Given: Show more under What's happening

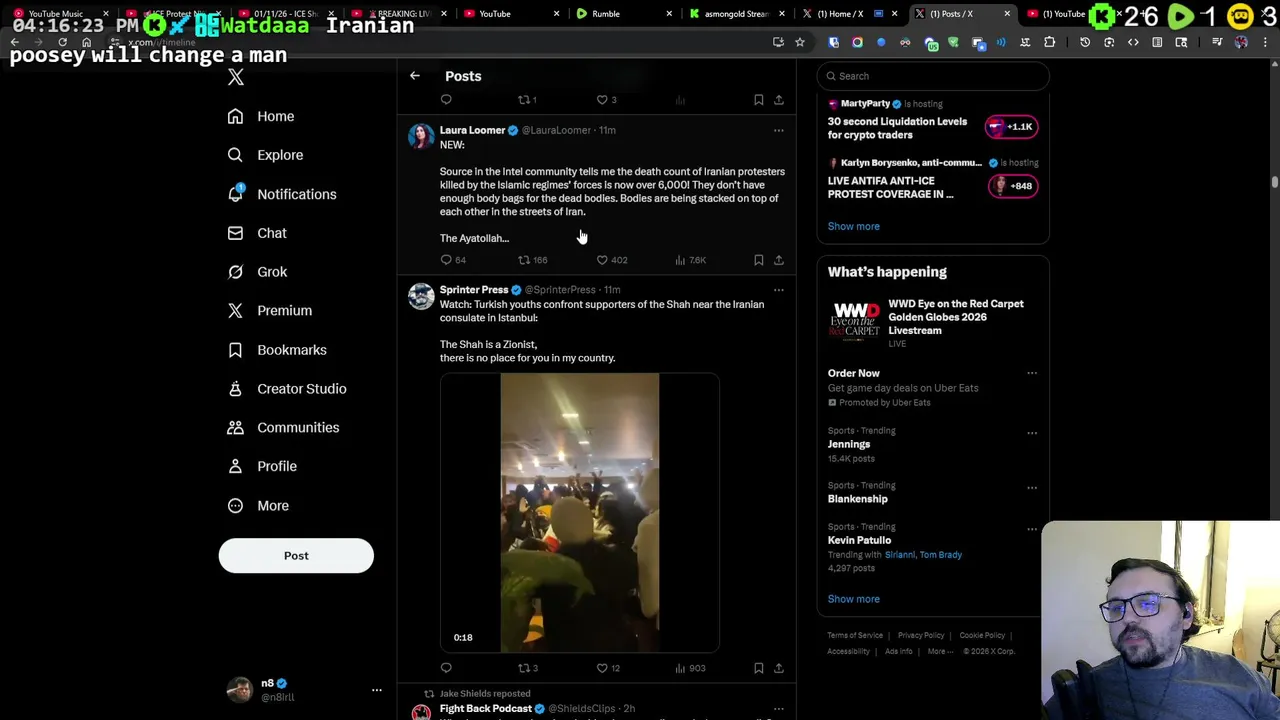Looking at the screenshot, I should pyautogui.click(x=853, y=599).
